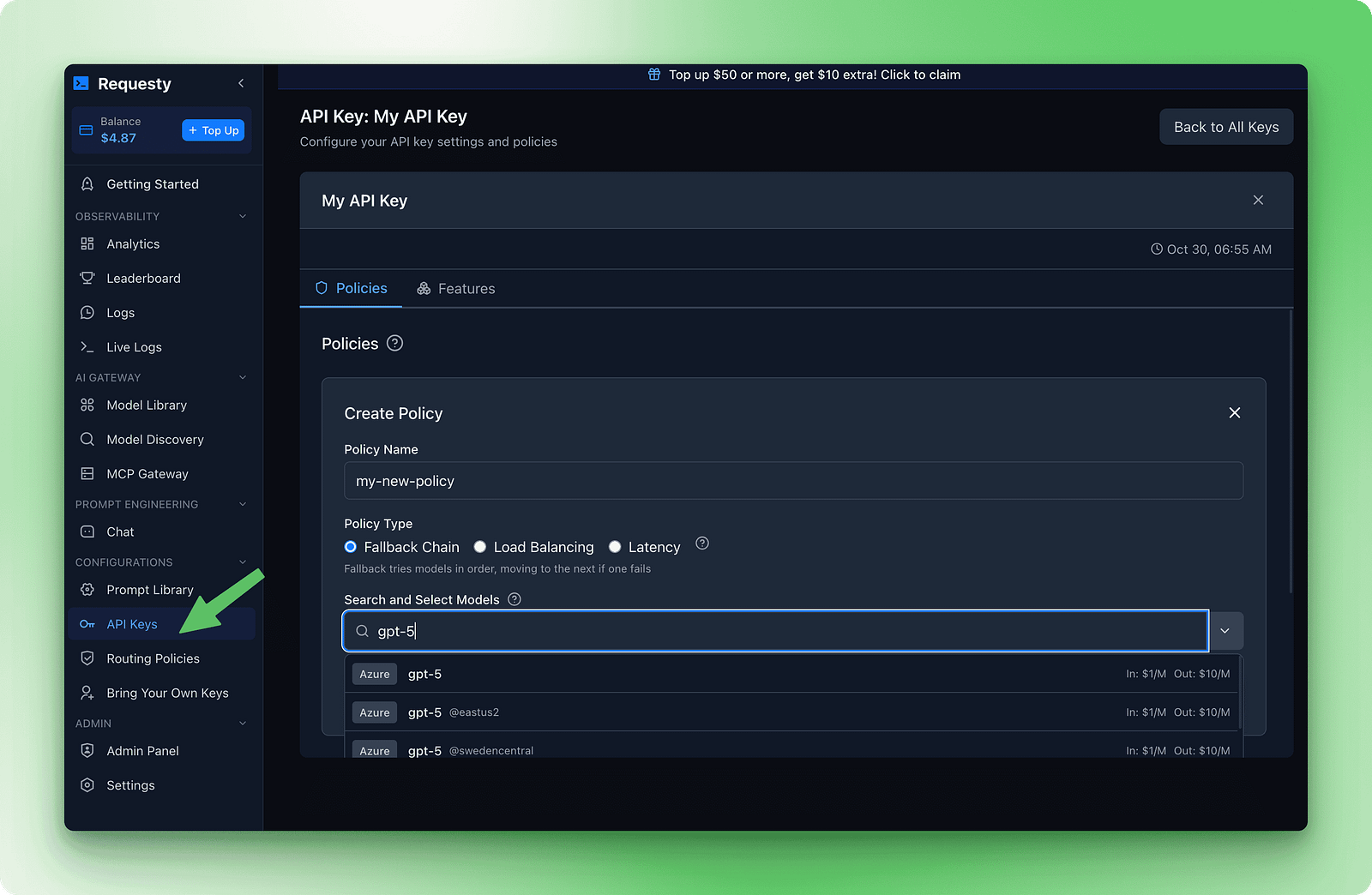Open the Model Library grid icon

[87, 405]
